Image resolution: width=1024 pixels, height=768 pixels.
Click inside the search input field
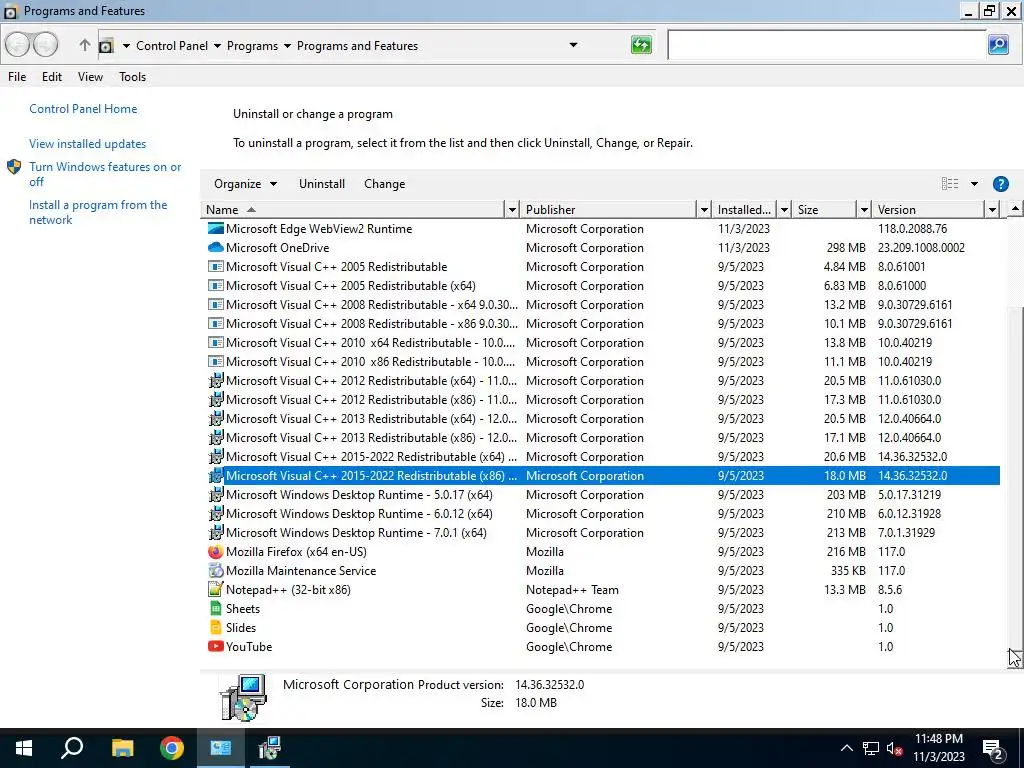coord(827,45)
